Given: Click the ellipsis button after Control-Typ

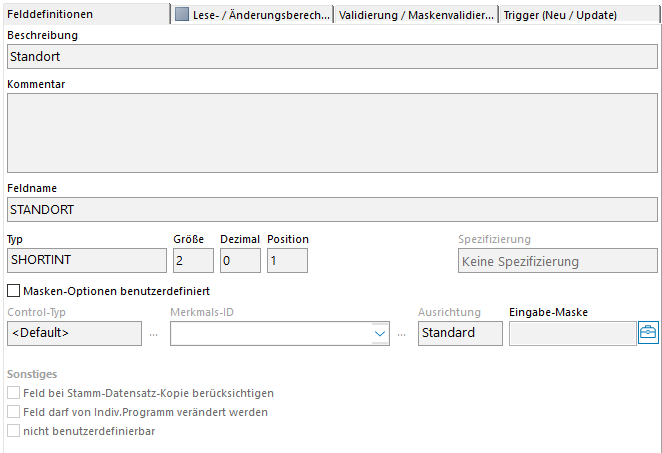Looking at the screenshot, I should click(154, 333).
